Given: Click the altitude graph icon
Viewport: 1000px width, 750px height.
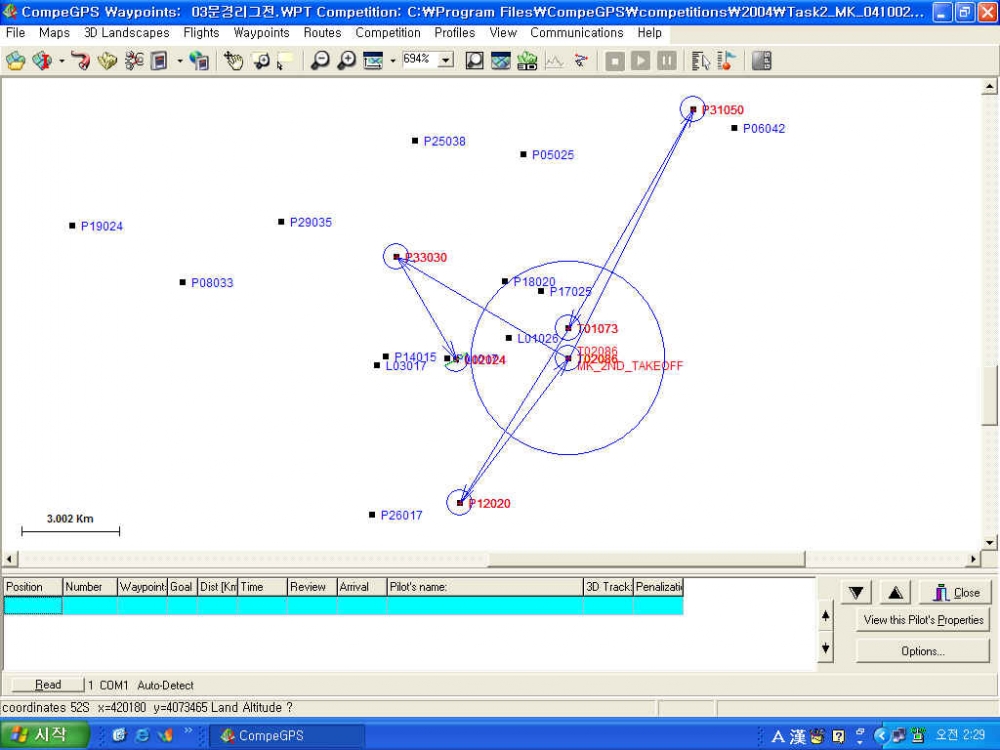Looking at the screenshot, I should pyautogui.click(x=554, y=61).
